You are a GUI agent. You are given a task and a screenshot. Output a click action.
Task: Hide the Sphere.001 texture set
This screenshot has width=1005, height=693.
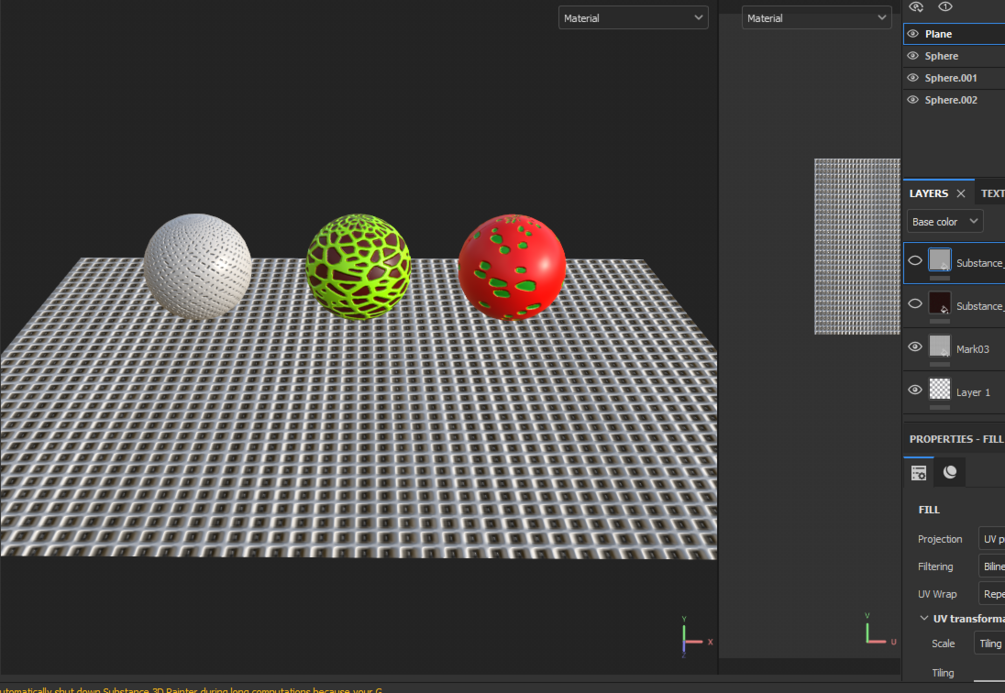913,78
